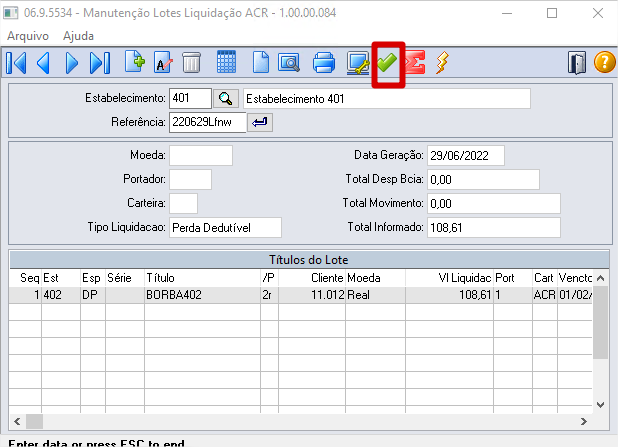The height and width of the screenshot is (447, 618).
Task: Click the Total Movimento field
Action: coord(494,203)
